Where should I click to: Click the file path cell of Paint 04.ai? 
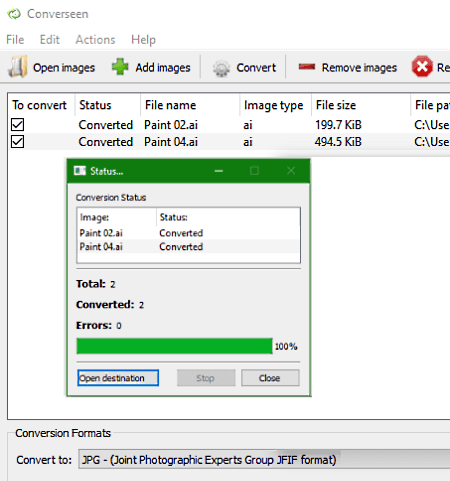coord(431,142)
